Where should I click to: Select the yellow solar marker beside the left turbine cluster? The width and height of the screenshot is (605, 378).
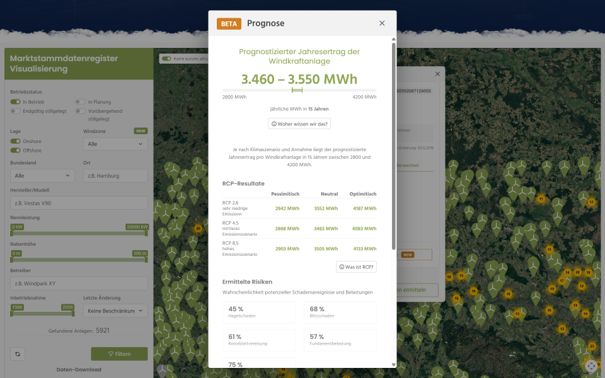click(198, 228)
